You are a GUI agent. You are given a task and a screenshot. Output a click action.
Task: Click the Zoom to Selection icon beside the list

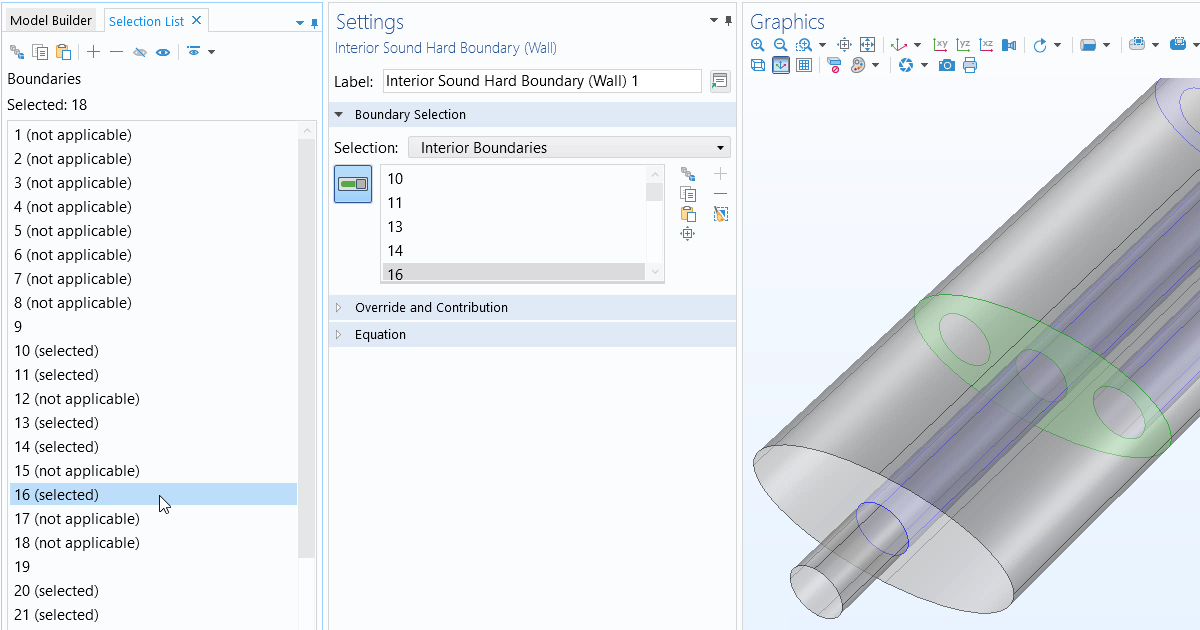pyautogui.click(x=688, y=233)
